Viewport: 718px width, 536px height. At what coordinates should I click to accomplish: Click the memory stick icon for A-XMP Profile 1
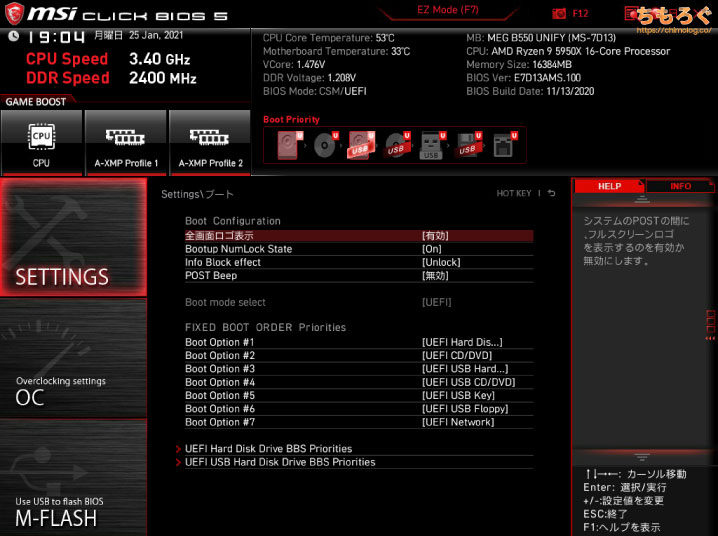click(125, 137)
